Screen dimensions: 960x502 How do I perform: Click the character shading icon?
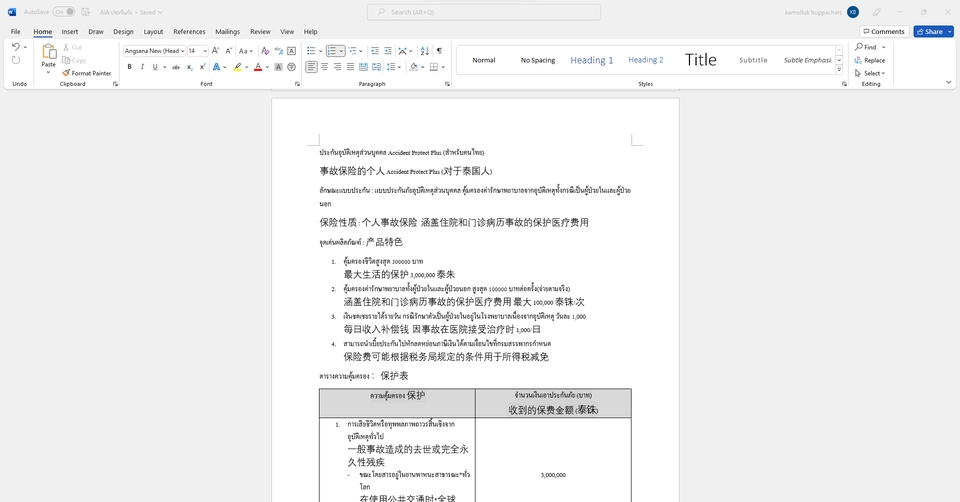[x=279, y=67]
